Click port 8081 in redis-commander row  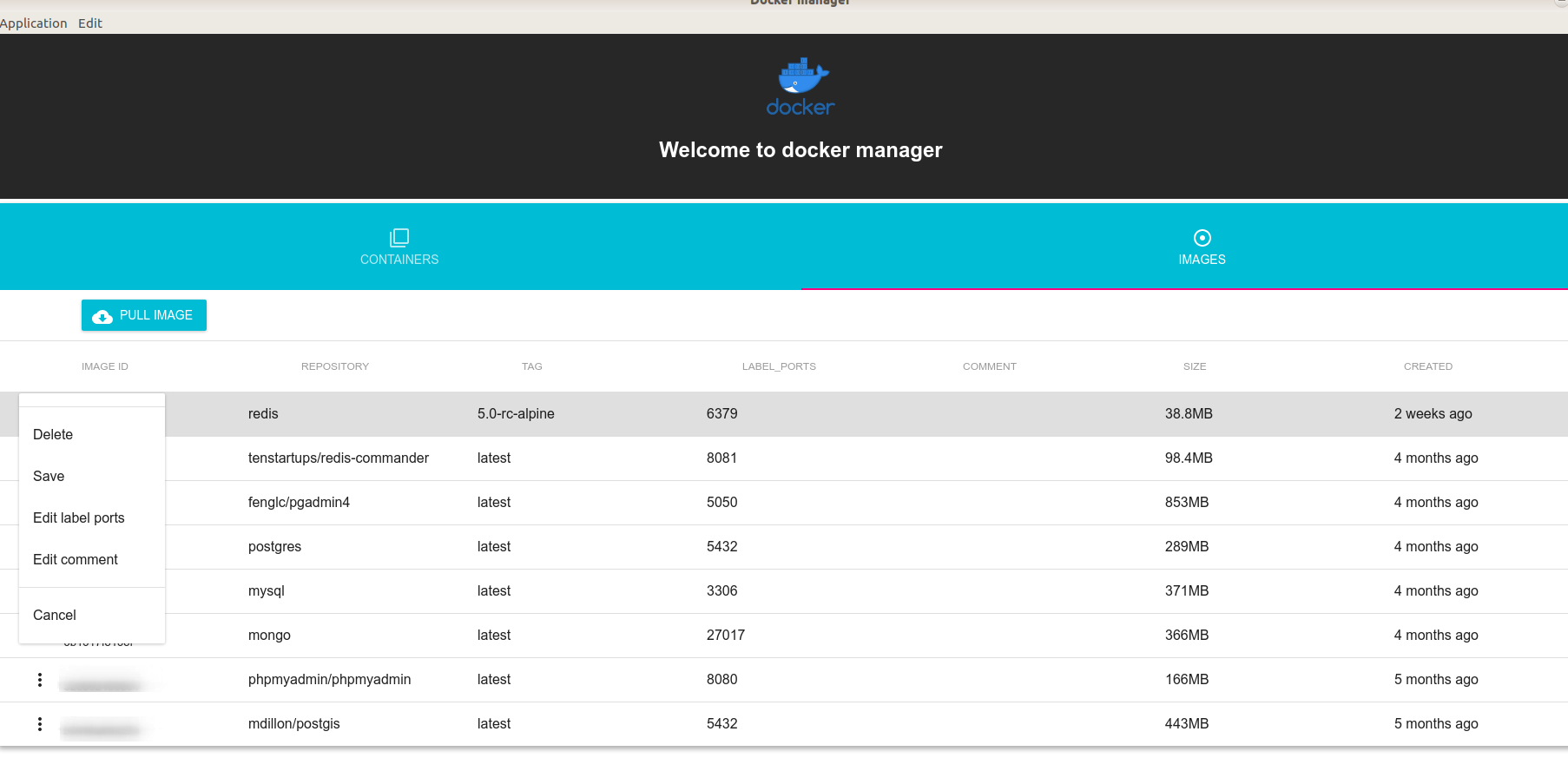tap(722, 458)
